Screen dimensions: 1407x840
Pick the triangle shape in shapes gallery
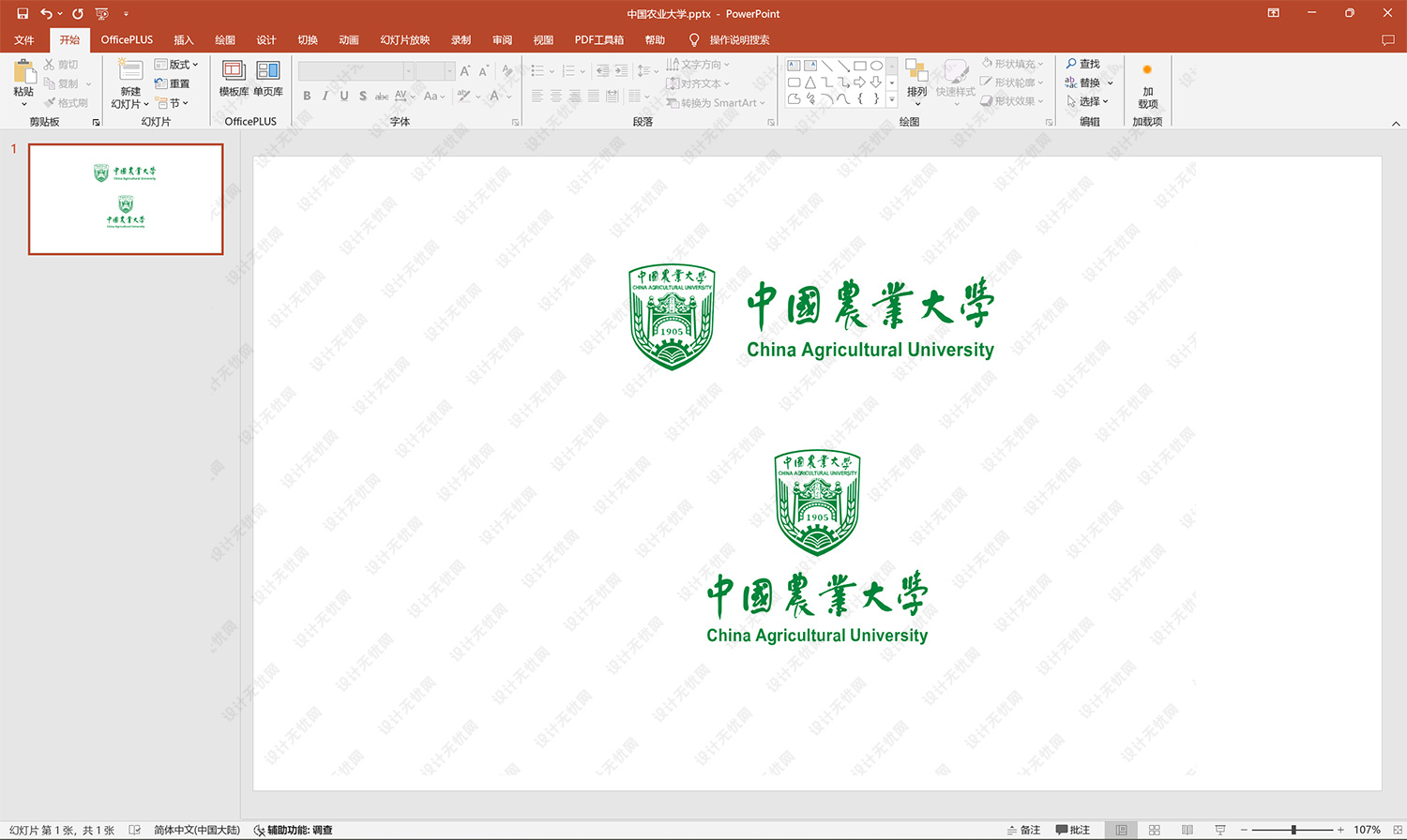click(810, 82)
